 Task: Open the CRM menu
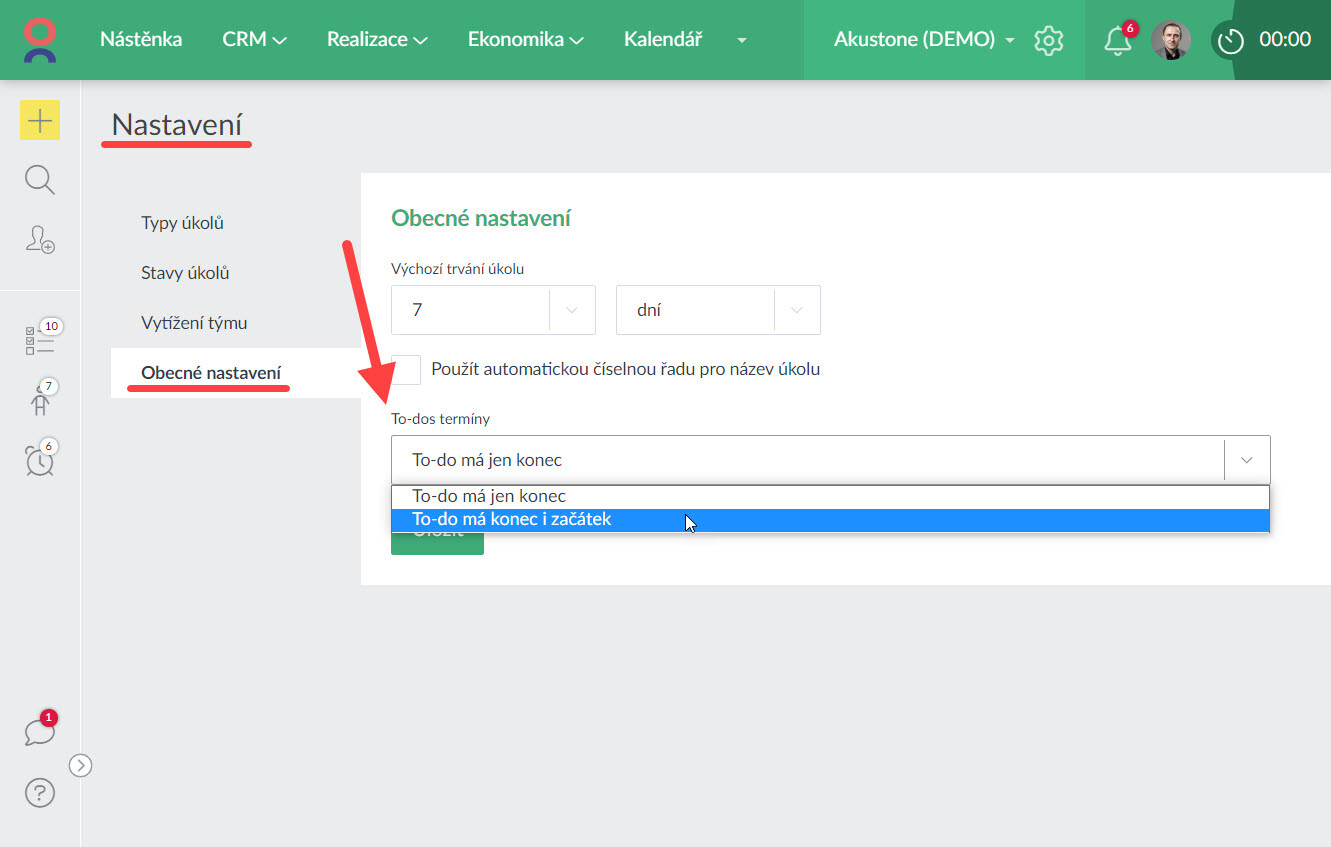[254, 40]
